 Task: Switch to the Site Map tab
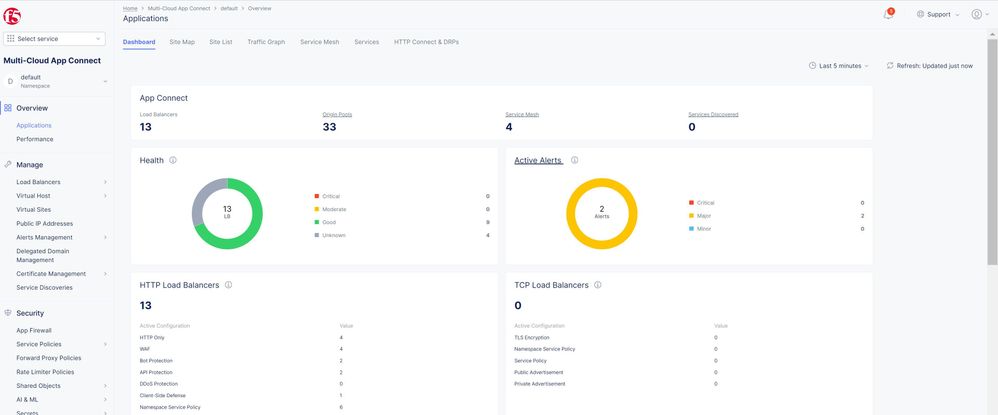click(x=182, y=42)
